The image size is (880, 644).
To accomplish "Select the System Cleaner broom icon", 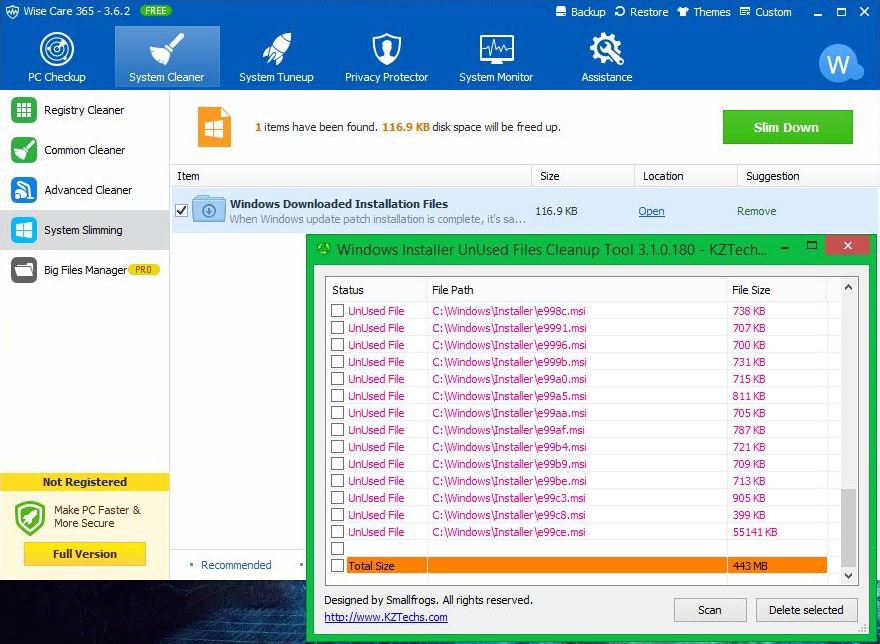I will tap(167, 49).
